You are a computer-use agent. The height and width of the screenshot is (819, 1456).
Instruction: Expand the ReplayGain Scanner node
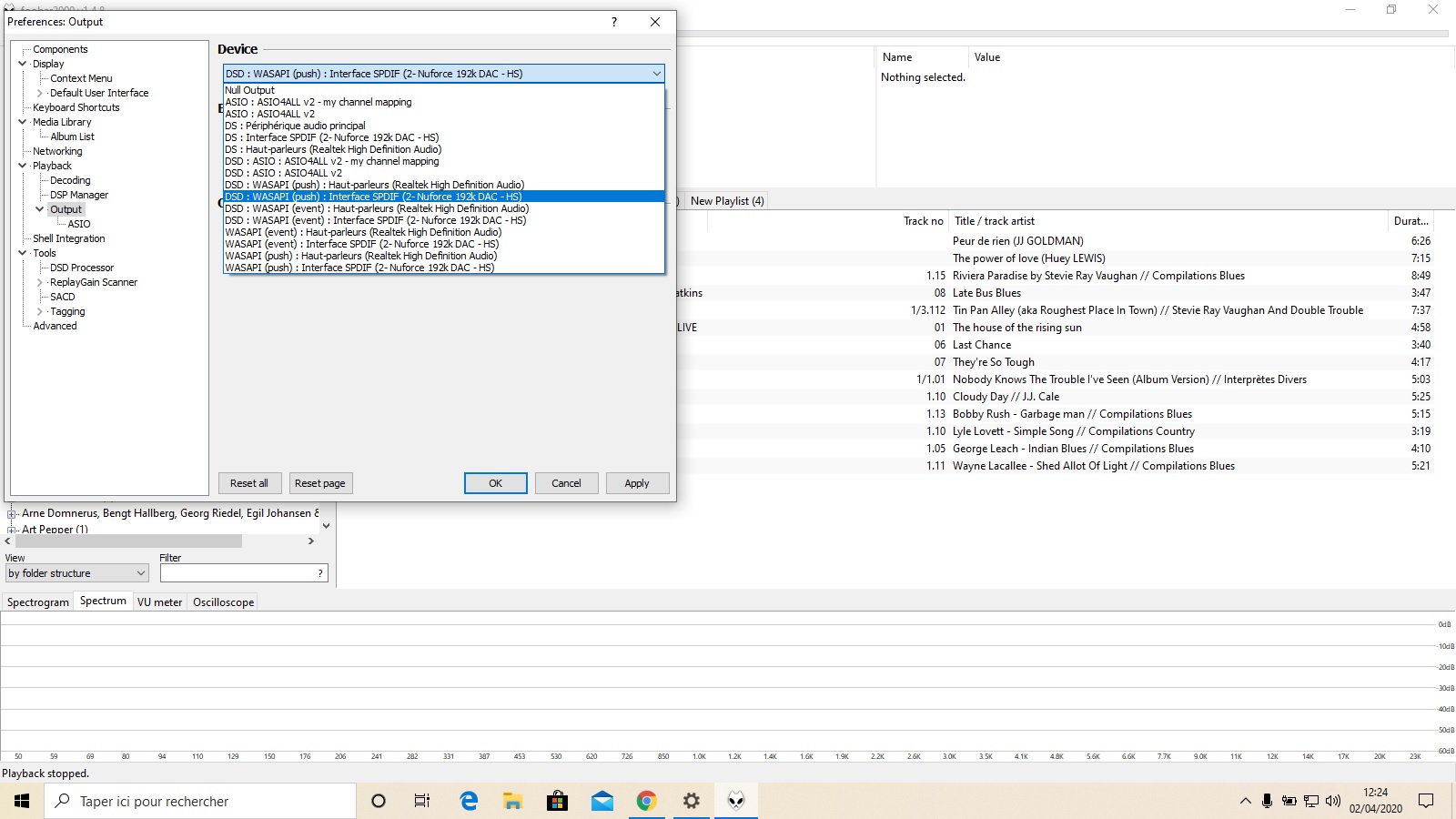(x=40, y=282)
